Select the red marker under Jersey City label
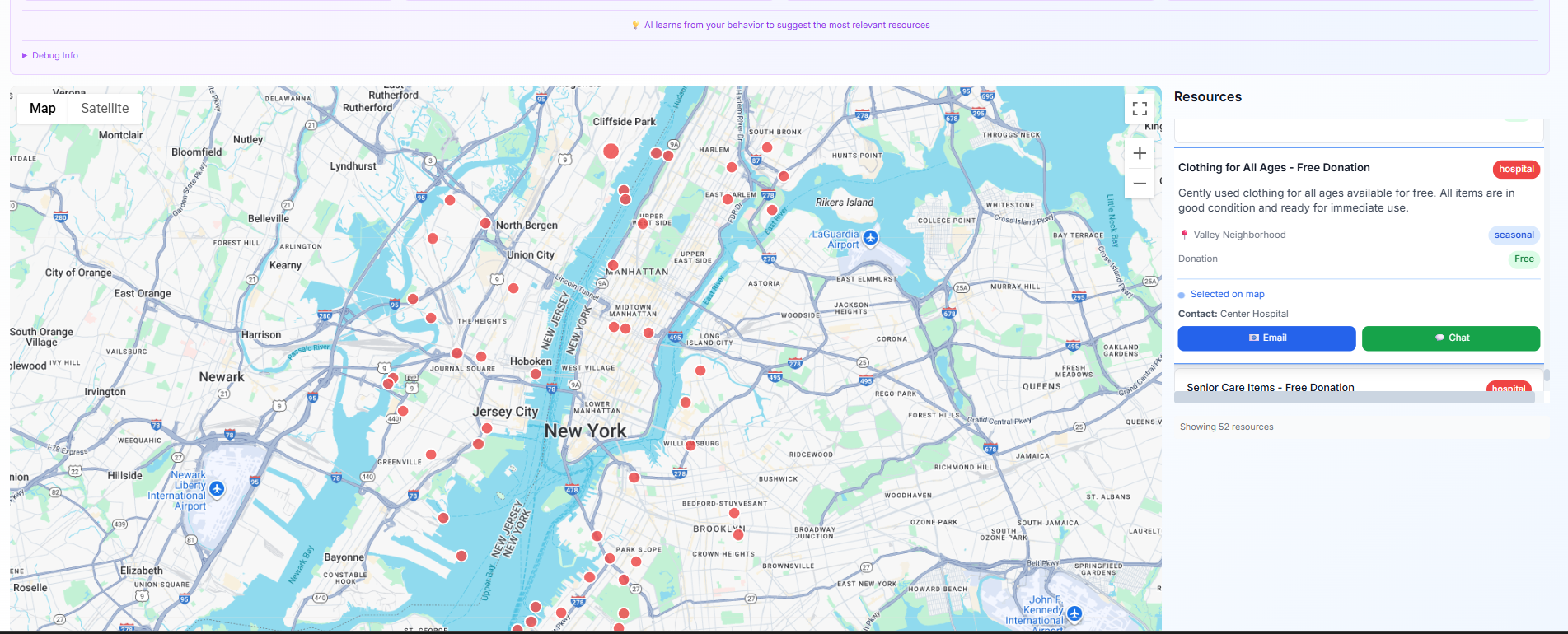The width and height of the screenshot is (1568, 634). point(487,428)
